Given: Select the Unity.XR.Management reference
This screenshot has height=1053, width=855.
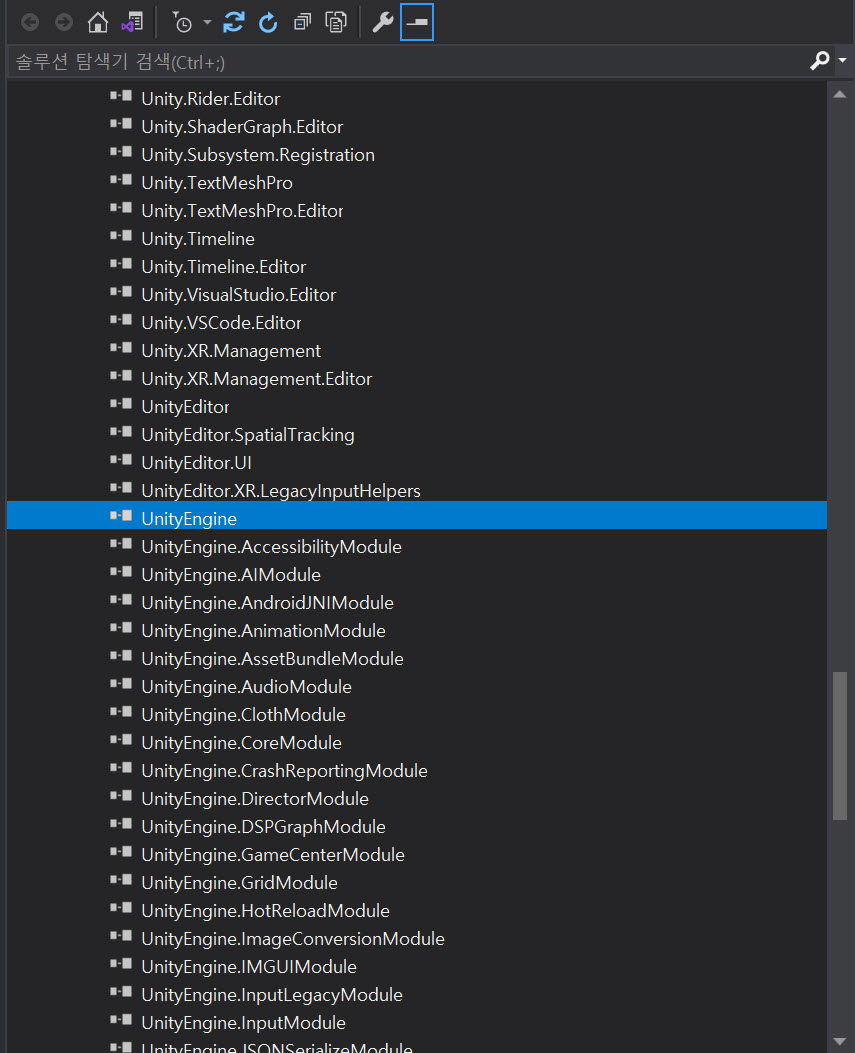Looking at the screenshot, I should point(231,351).
